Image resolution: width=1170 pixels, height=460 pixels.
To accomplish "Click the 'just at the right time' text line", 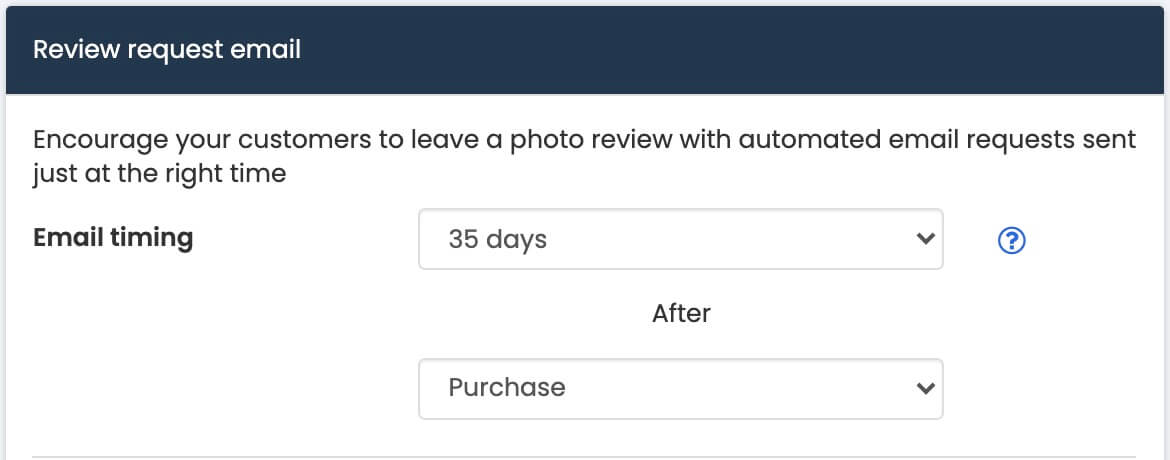I will (x=160, y=175).
